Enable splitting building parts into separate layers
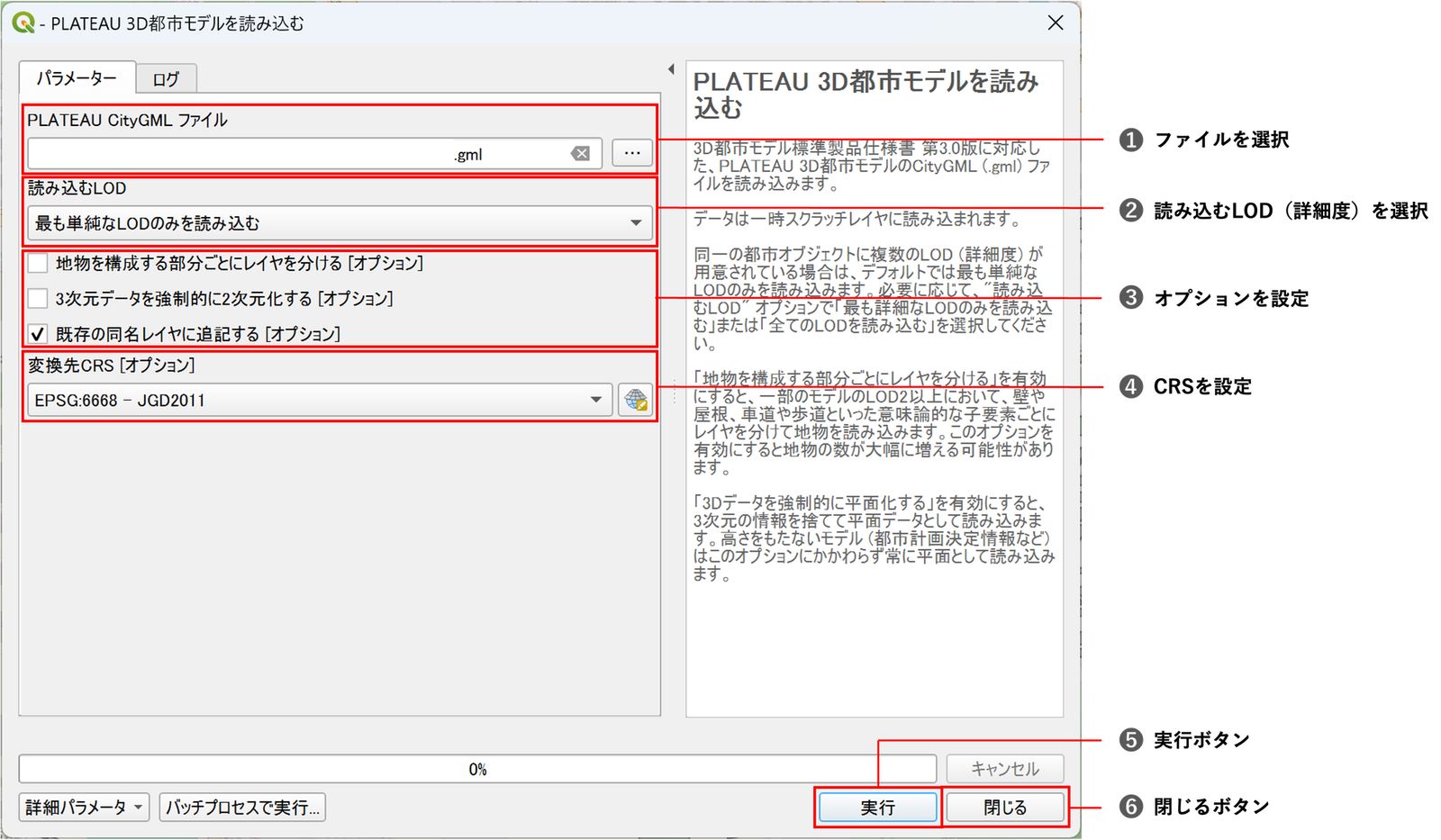This screenshot has height=840, width=1441. (x=38, y=263)
